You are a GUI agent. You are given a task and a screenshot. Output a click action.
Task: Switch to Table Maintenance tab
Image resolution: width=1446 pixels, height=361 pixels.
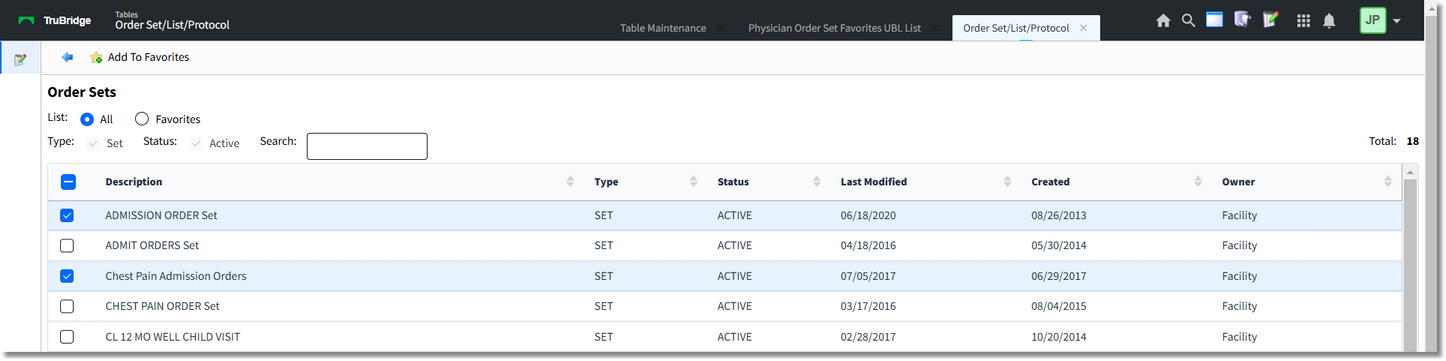coord(663,28)
